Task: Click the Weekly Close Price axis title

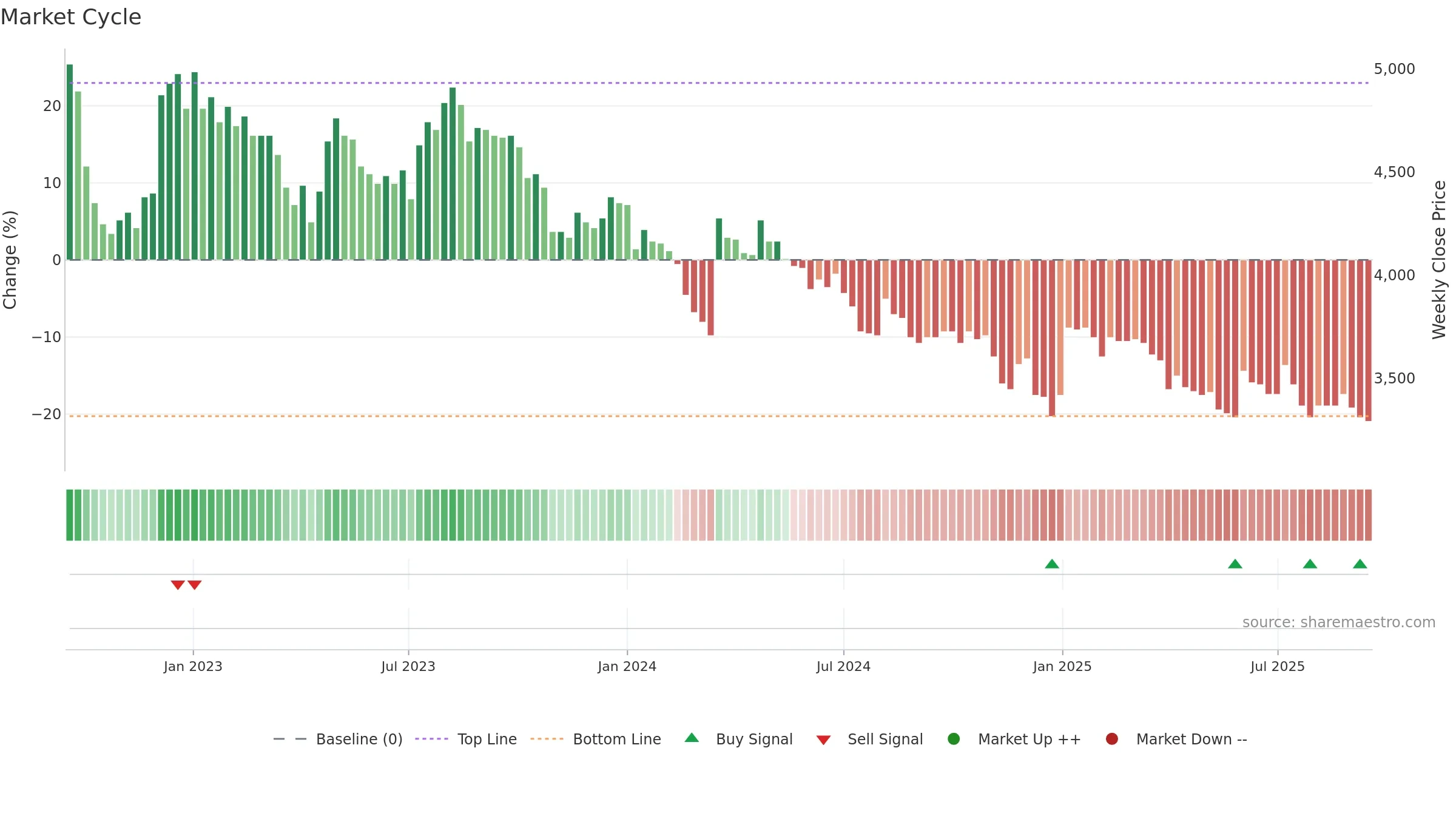Action: 1440,260
